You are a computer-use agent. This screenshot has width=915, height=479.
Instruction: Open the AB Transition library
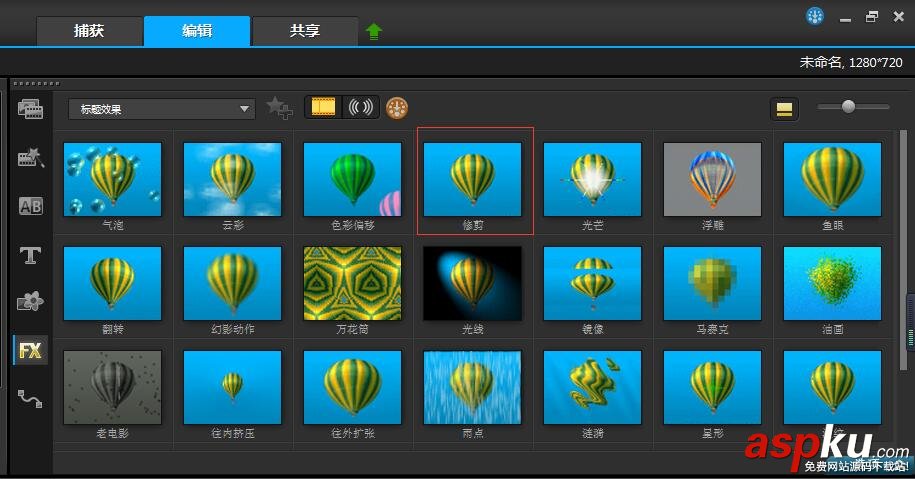(30, 206)
